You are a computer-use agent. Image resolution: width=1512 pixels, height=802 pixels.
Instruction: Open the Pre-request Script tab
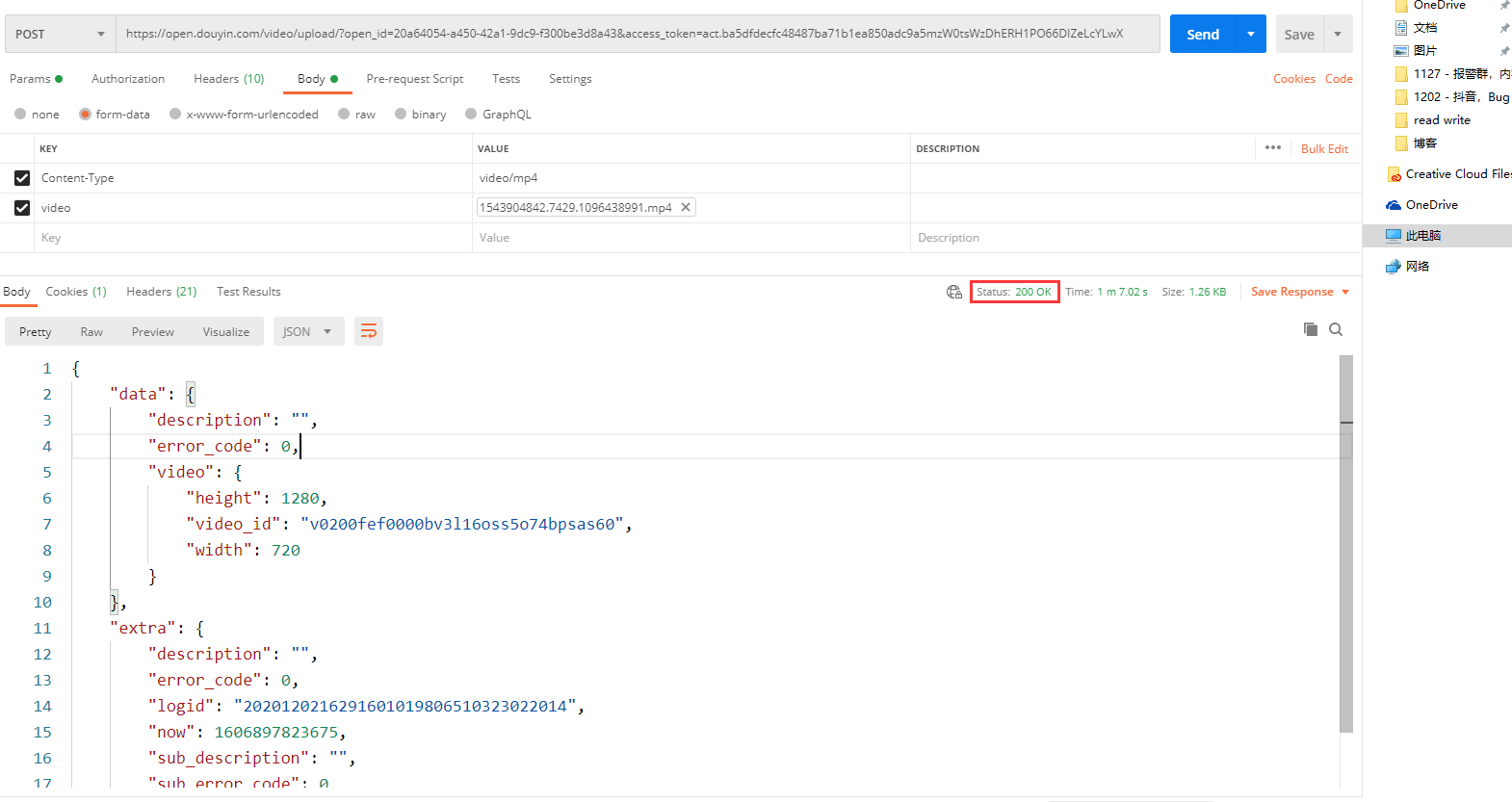tap(414, 79)
